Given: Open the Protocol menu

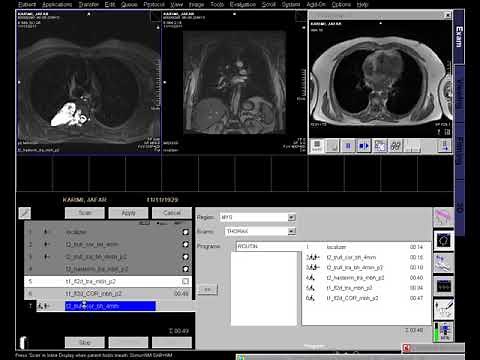Looking at the screenshot, I should pos(154,4).
